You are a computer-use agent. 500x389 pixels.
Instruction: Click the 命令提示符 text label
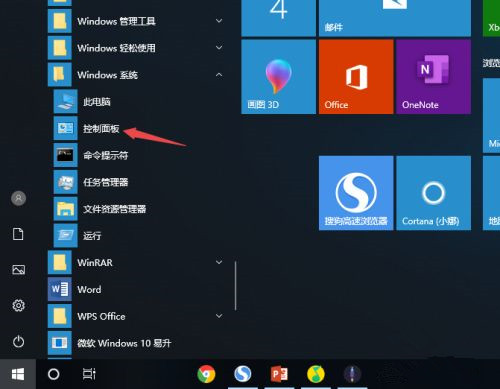pos(106,155)
